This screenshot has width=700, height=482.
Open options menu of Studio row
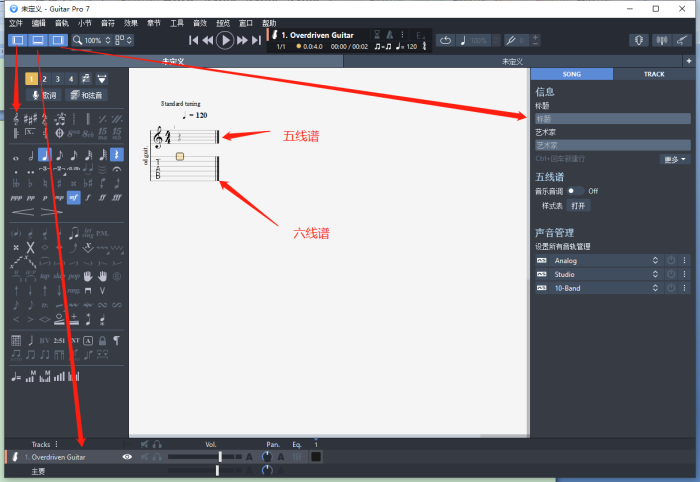coord(684,274)
